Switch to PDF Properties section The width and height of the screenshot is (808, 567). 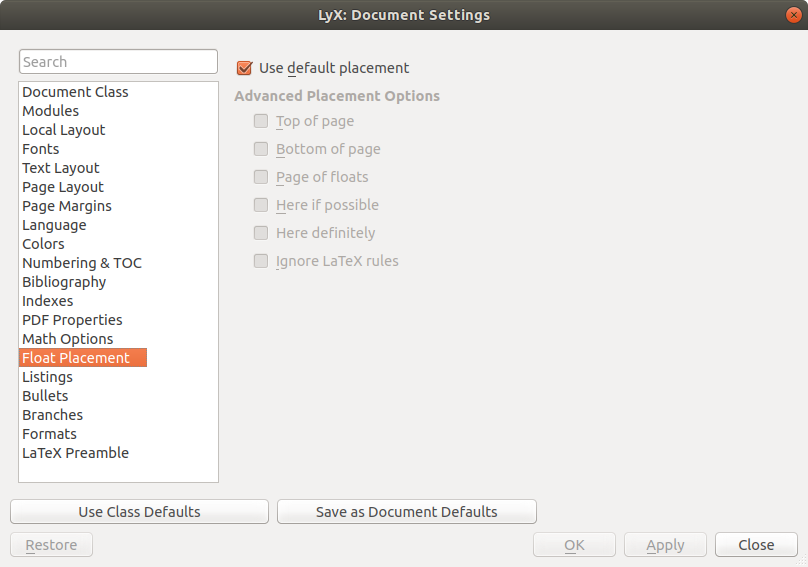tap(72, 320)
